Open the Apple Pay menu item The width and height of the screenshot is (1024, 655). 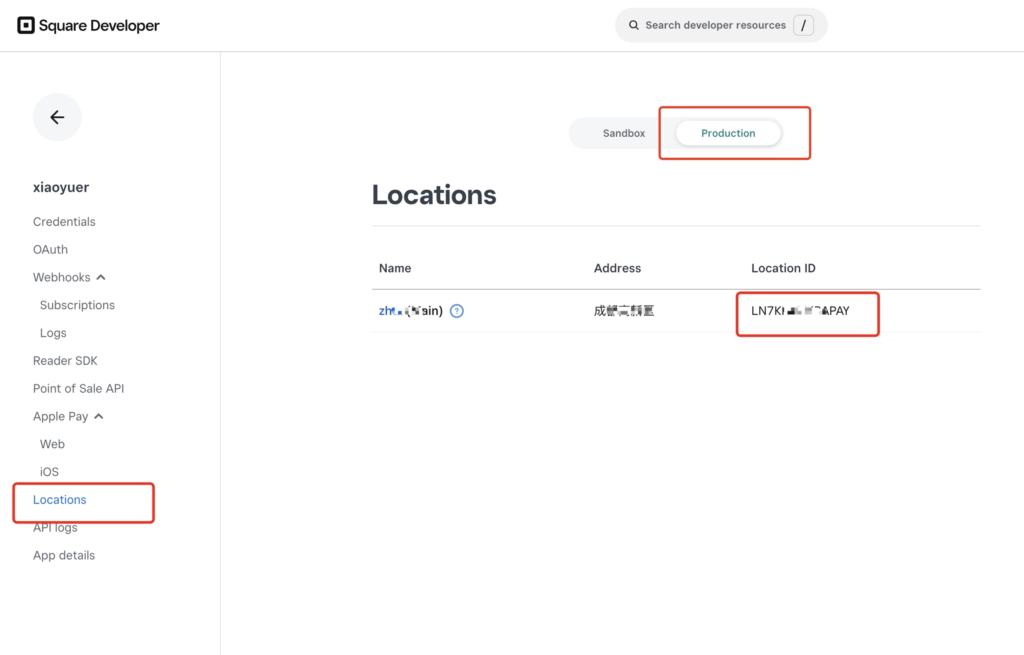60,417
